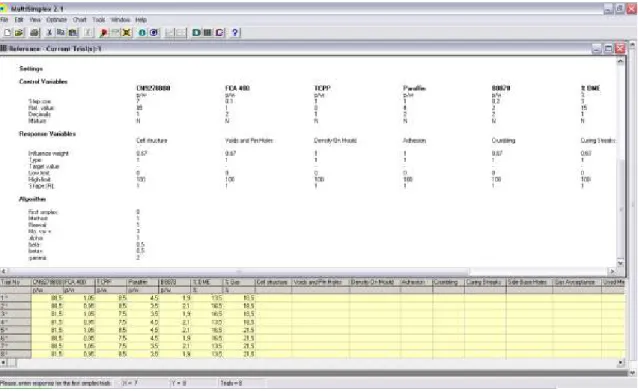Screen dimensions: 638x391
Task: Click the purple C toolbar icon
Action: tap(219, 33)
